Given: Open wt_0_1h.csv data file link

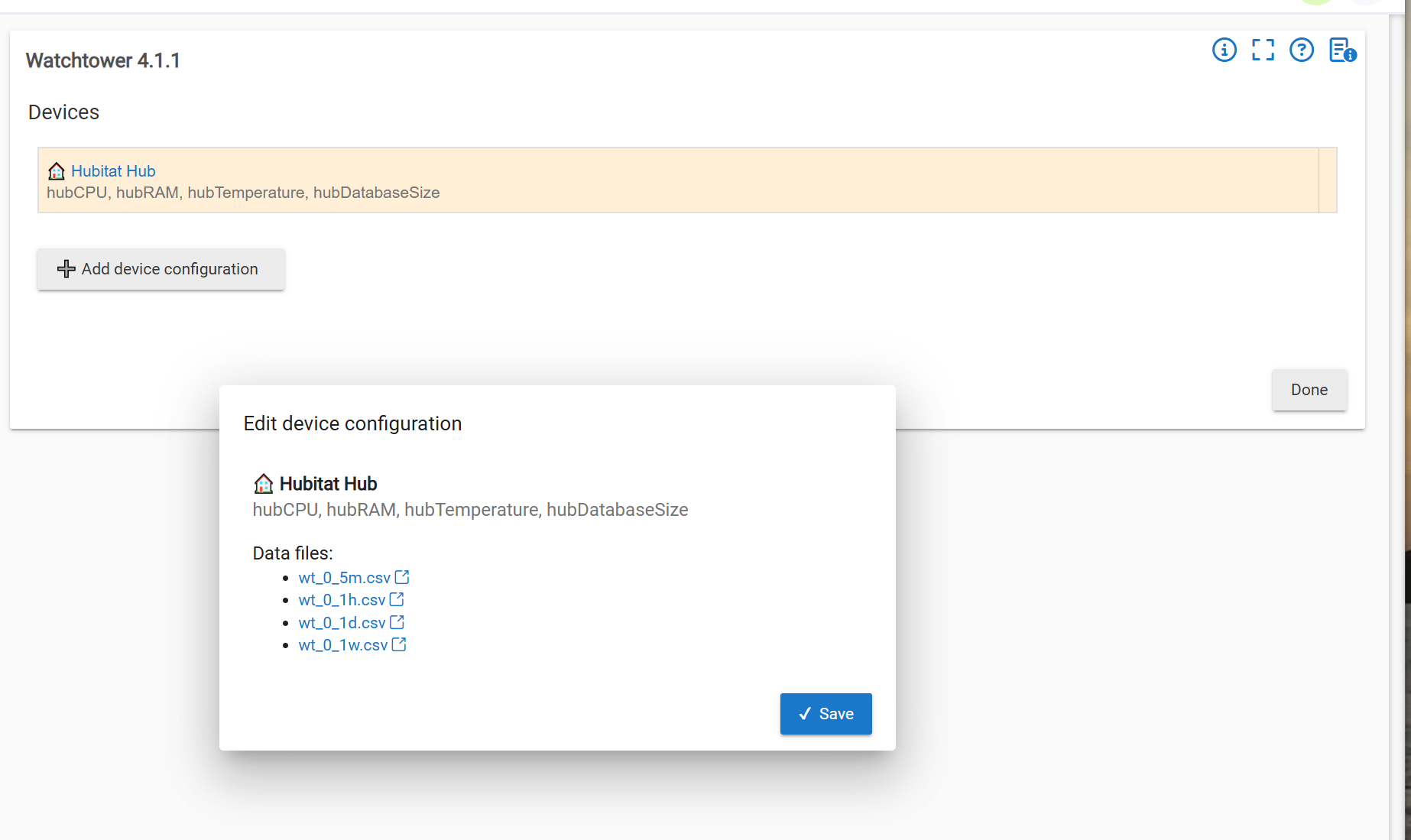Looking at the screenshot, I should [x=342, y=600].
